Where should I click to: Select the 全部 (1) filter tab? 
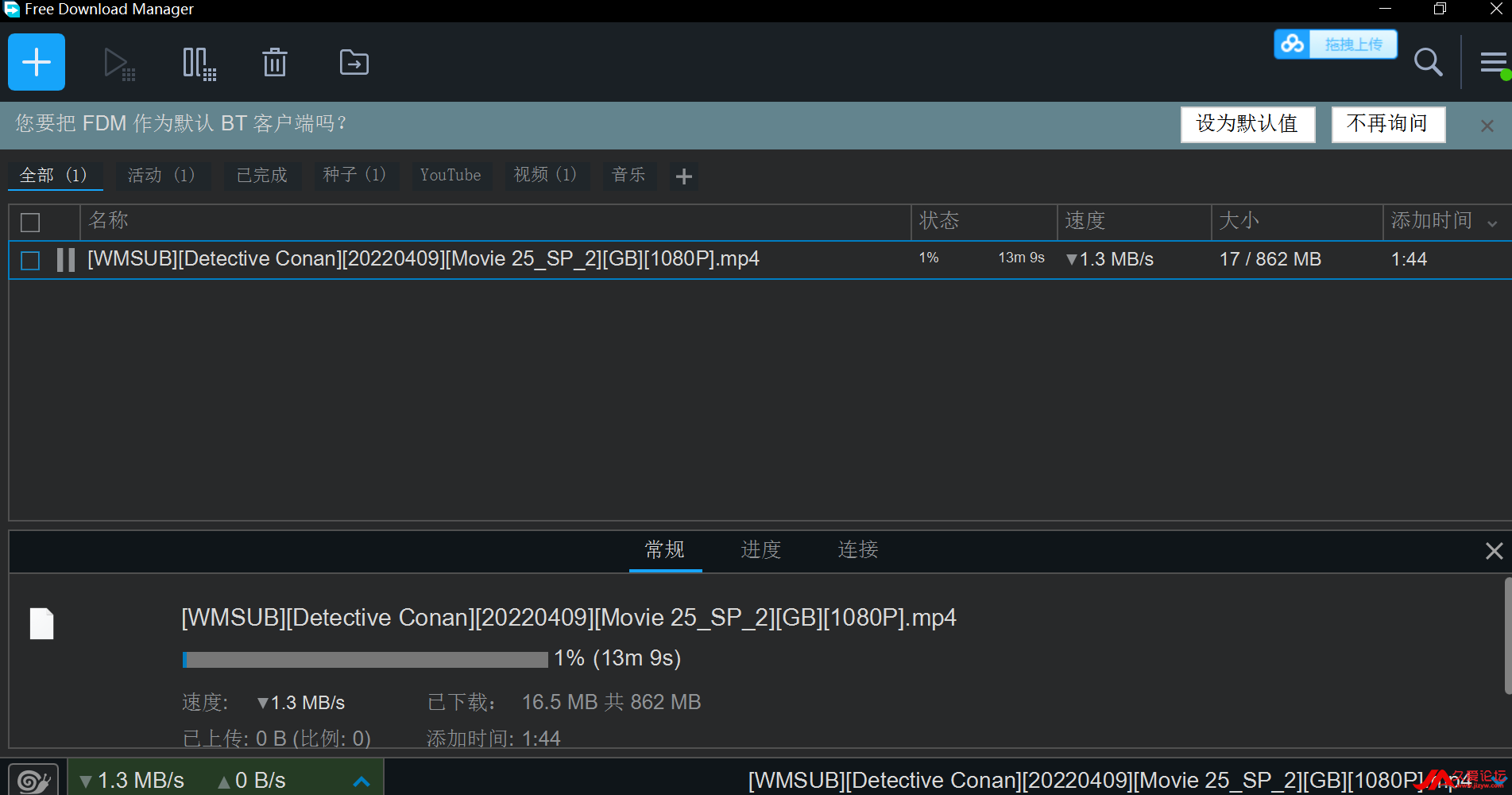click(54, 175)
